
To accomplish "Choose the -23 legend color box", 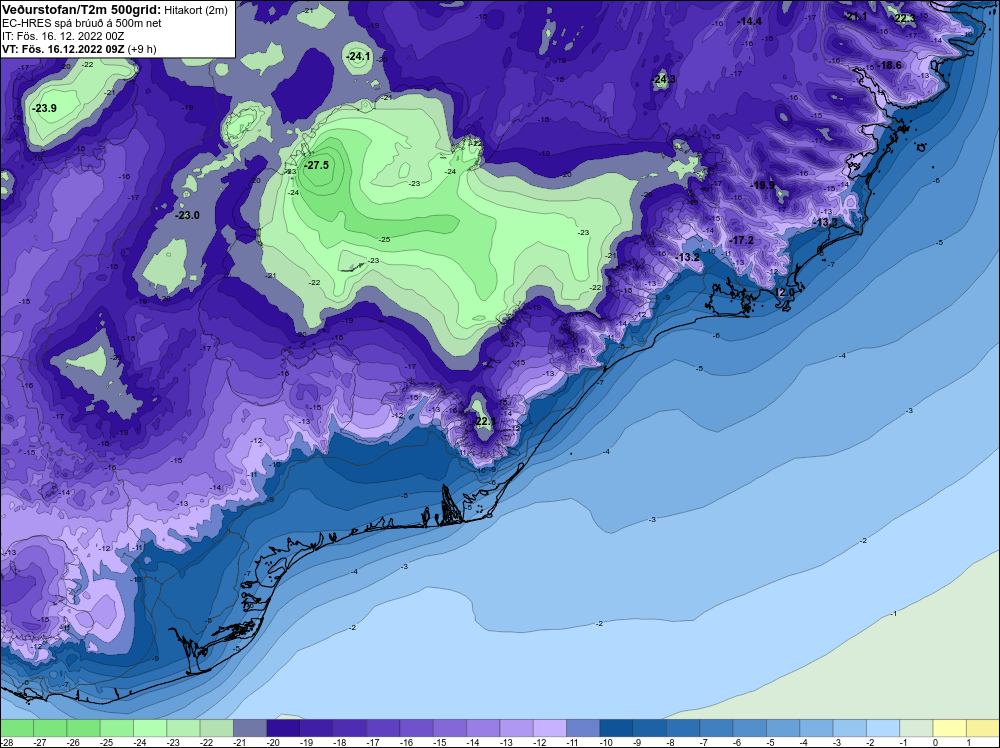I will tap(183, 728).
